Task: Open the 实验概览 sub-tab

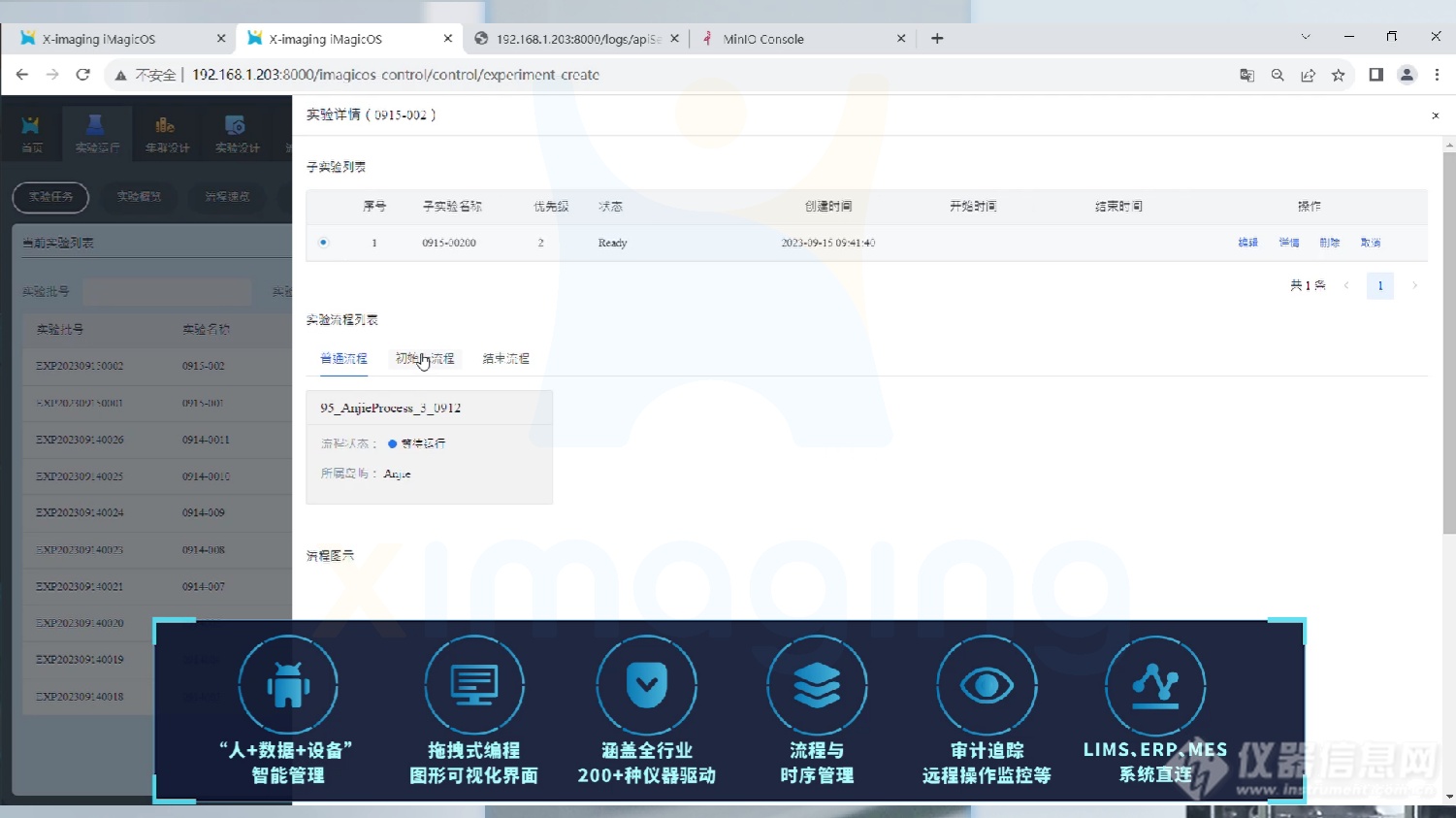Action: pos(139,197)
